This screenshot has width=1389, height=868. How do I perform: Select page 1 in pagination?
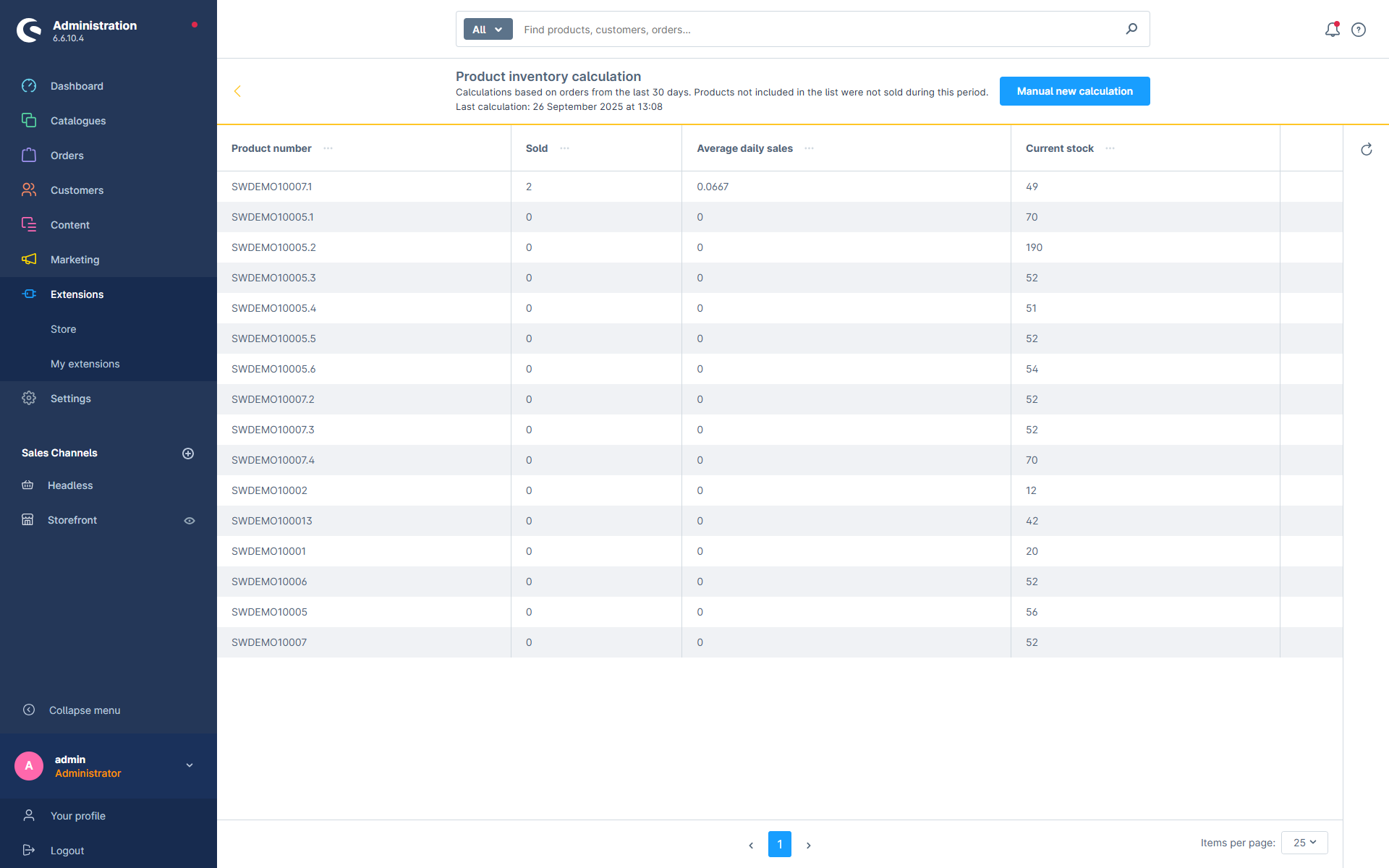780,844
